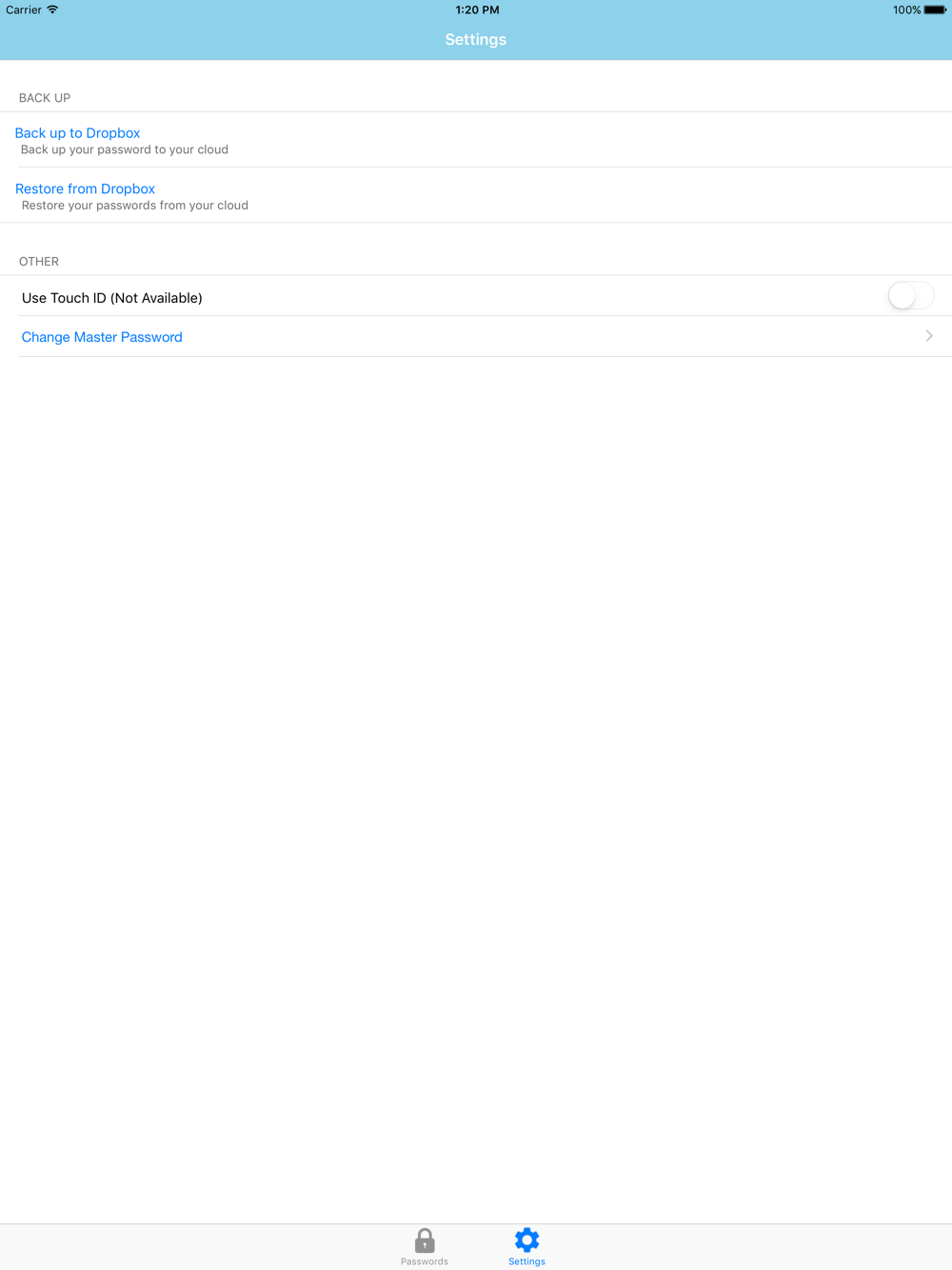952x1270 pixels.
Task: Tap the Change Master Password chevron
Action: click(929, 336)
